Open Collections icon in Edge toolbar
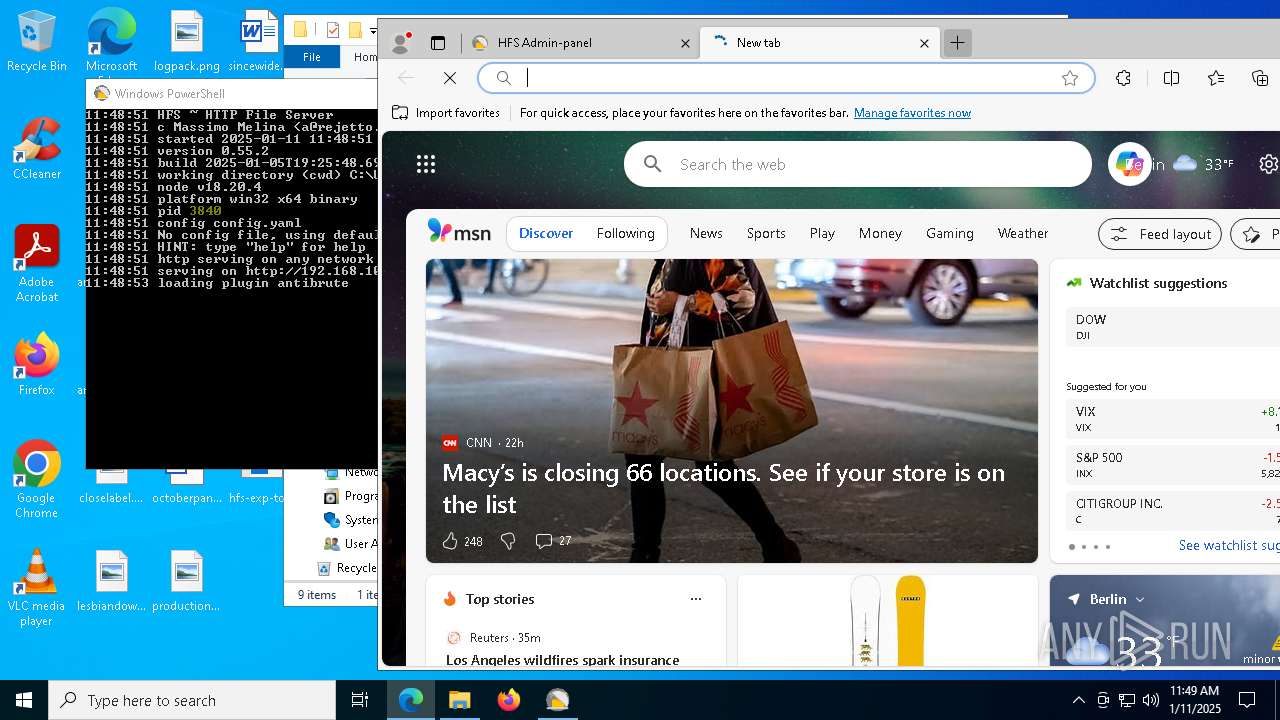 pos(1260,78)
